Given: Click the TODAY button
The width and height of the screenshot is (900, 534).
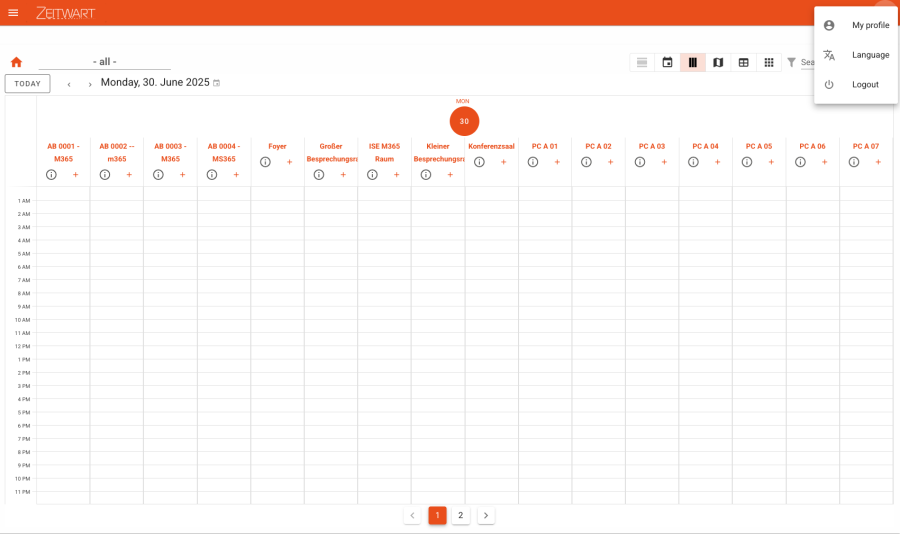Looking at the screenshot, I should (27, 84).
